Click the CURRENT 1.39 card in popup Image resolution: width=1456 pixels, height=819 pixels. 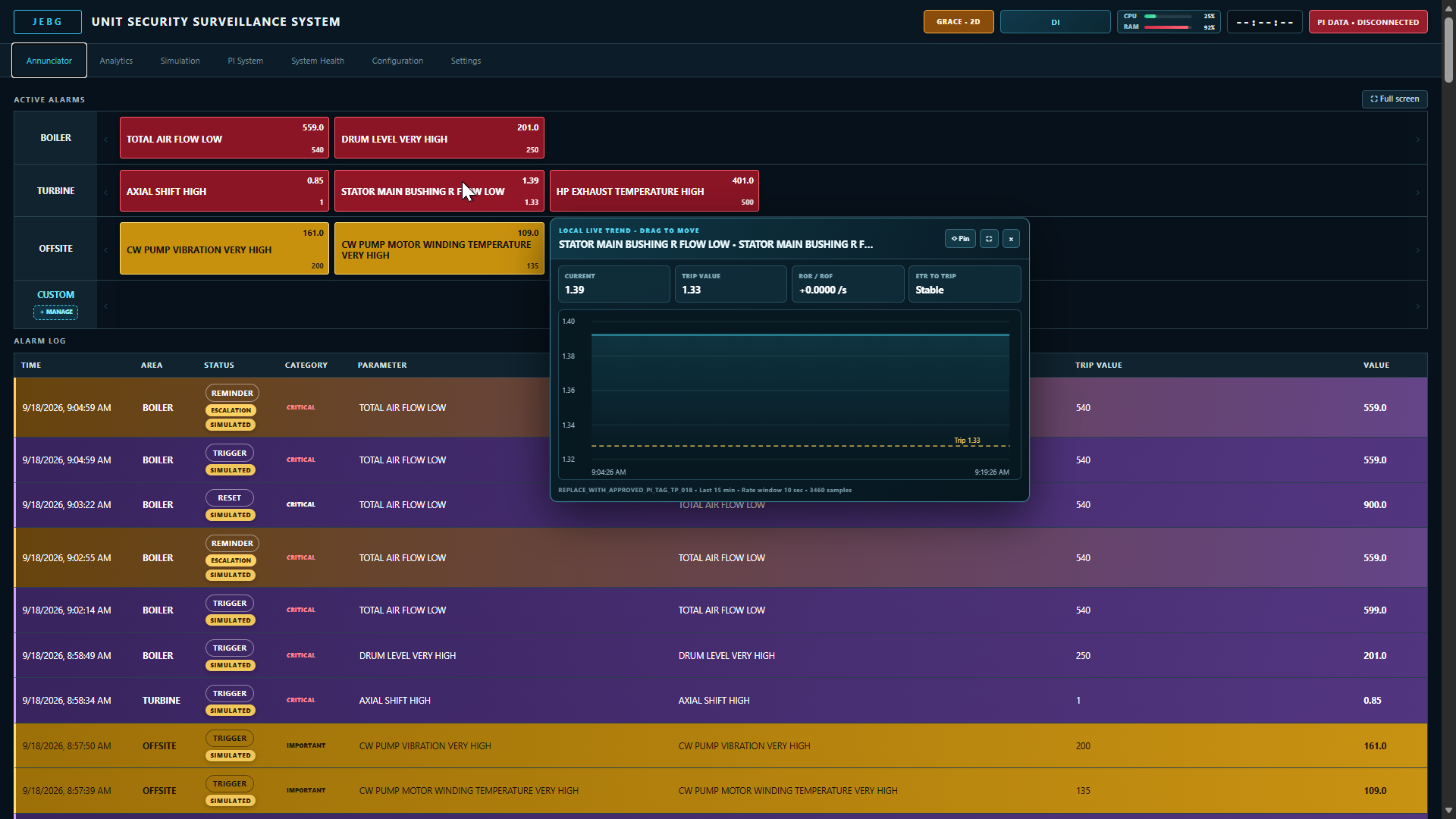click(x=614, y=284)
